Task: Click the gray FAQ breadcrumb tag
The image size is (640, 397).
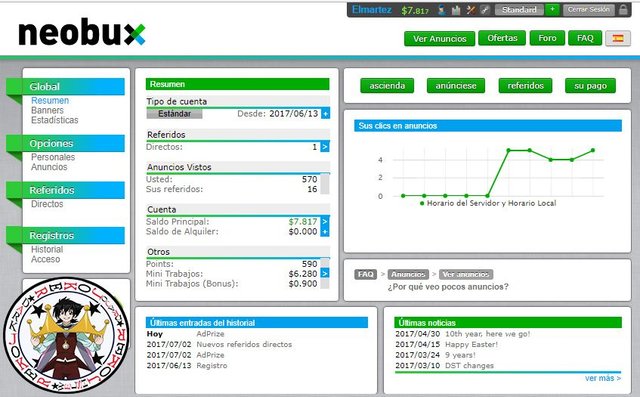Action: (x=365, y=274)
